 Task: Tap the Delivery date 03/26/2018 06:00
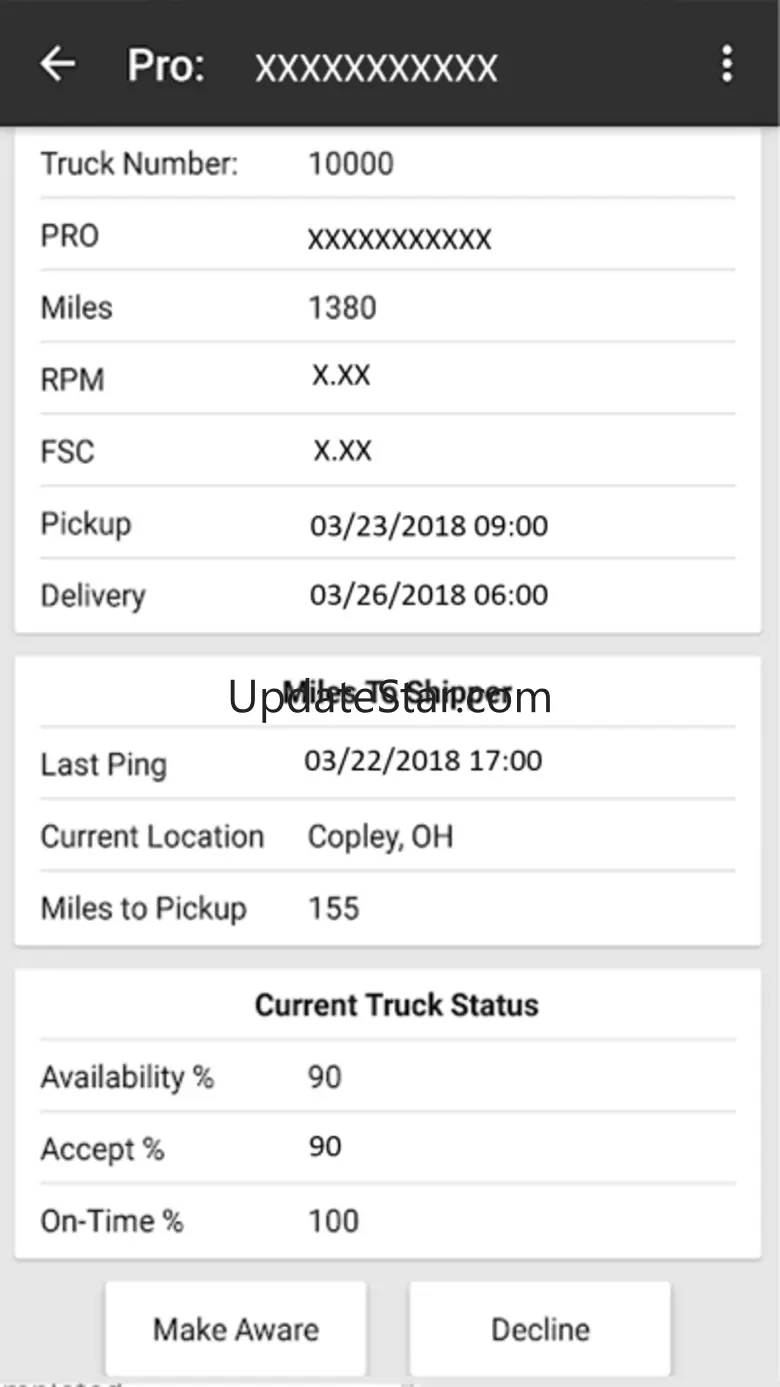pos(429,595)
